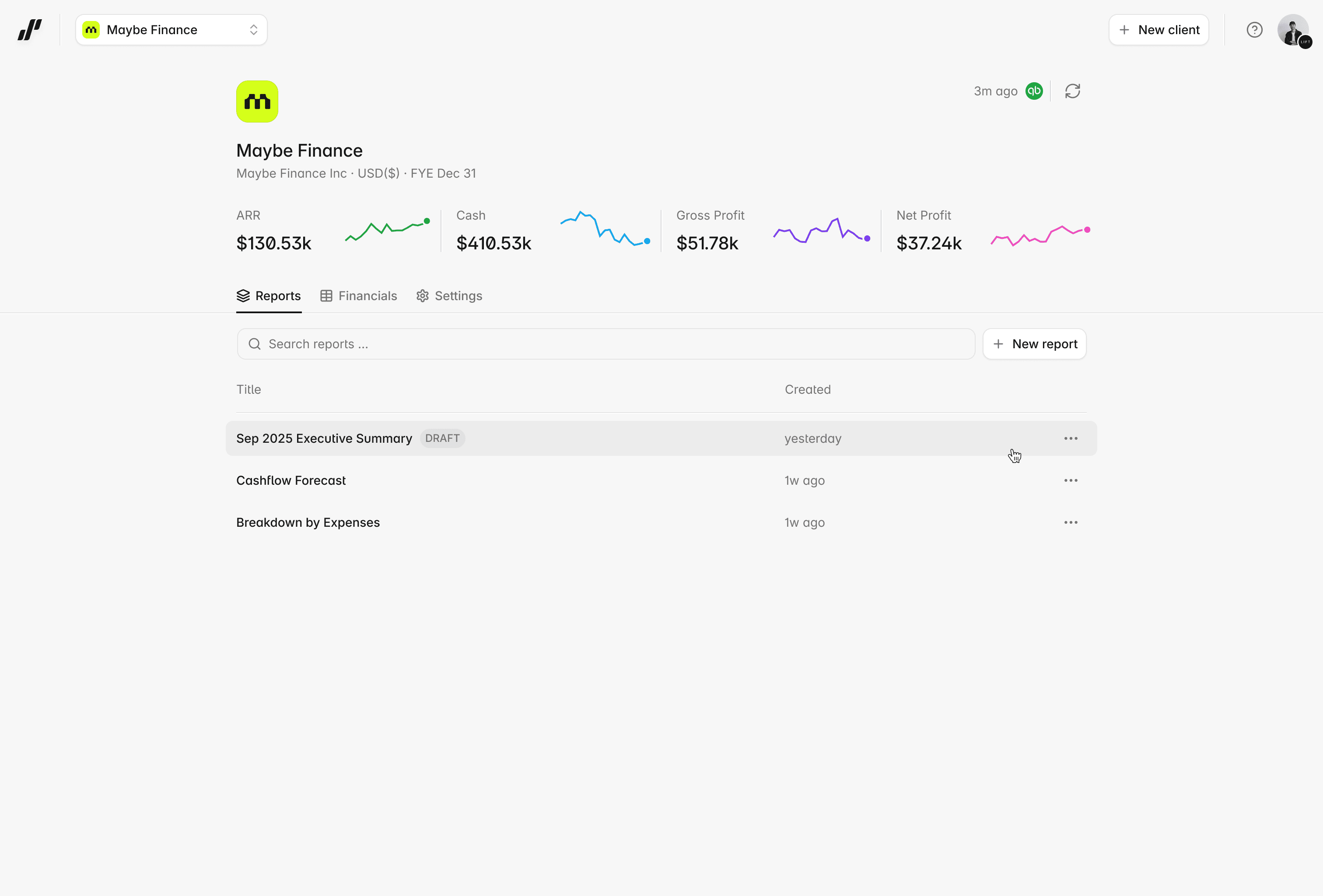Select the Reports tab

(x=269, y=296)
